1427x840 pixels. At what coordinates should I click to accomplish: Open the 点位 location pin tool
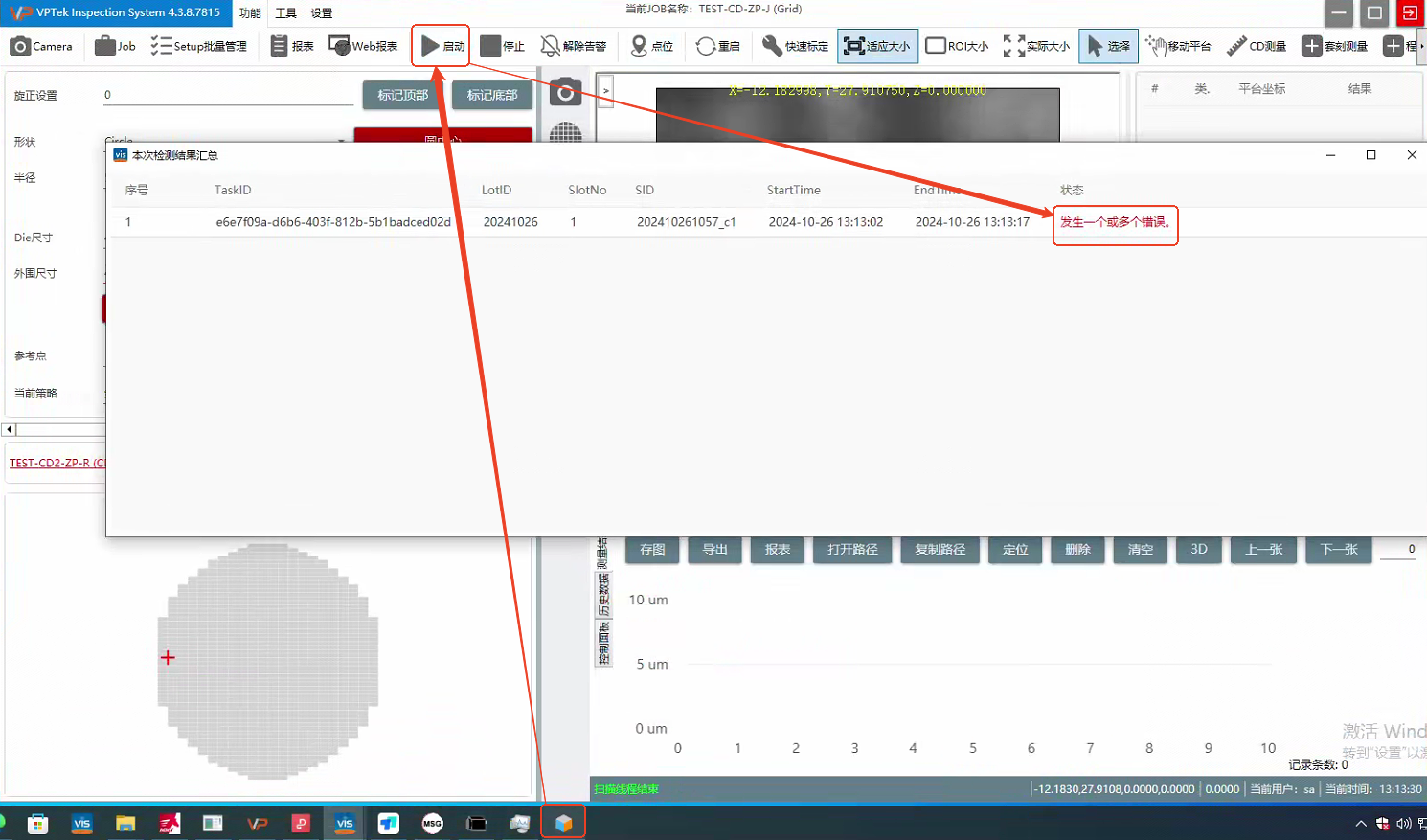pos(652,46)
